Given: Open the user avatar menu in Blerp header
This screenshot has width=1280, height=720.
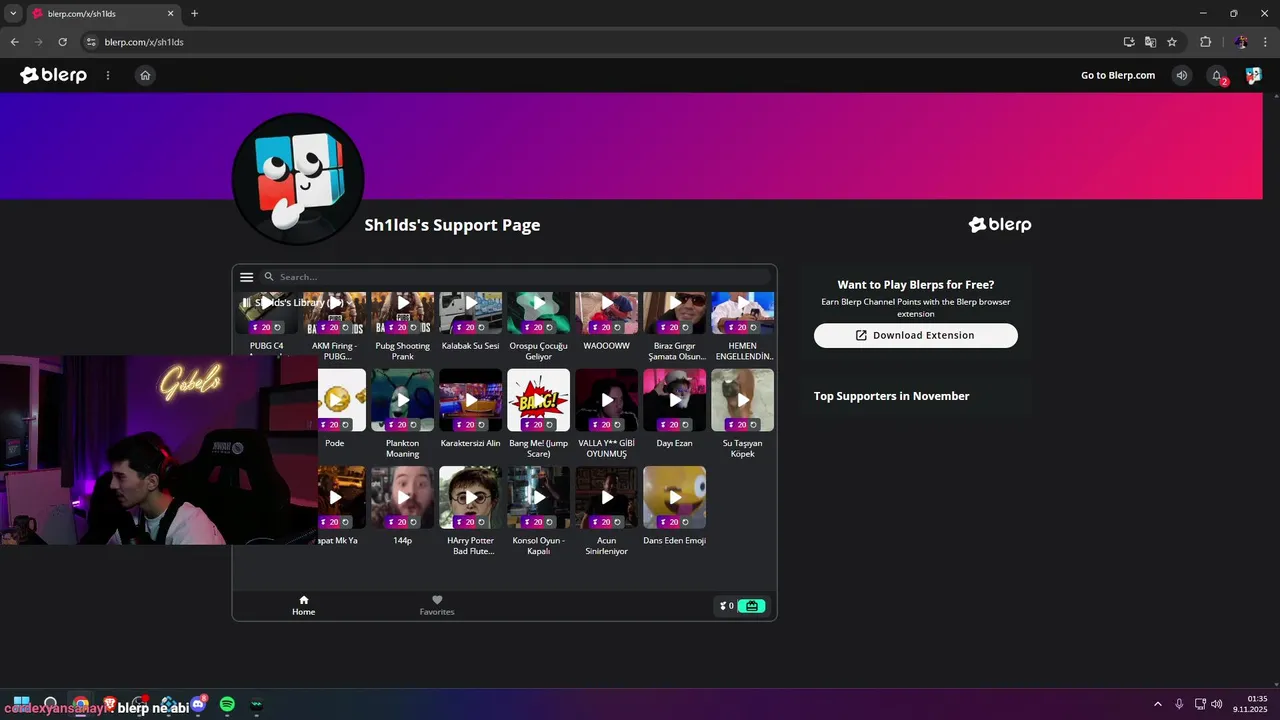Looking at the screenshot, I should point(1253,75).
